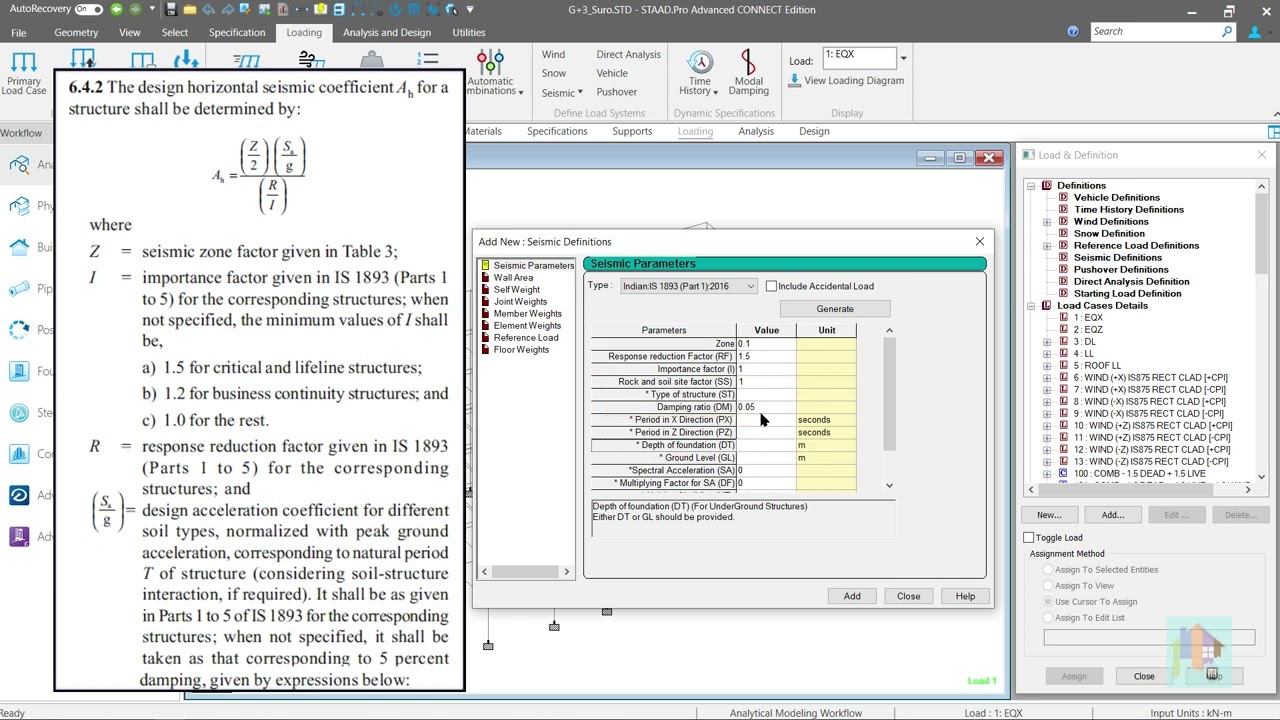Click the green forward arrow icon
The image size is (1280, 720).
click(135, 9)
